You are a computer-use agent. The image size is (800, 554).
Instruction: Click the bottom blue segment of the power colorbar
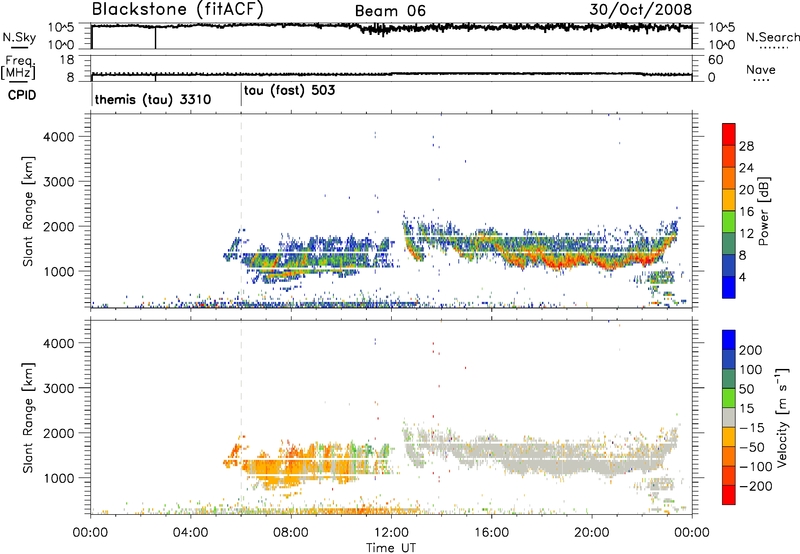[x=729, y=287]
